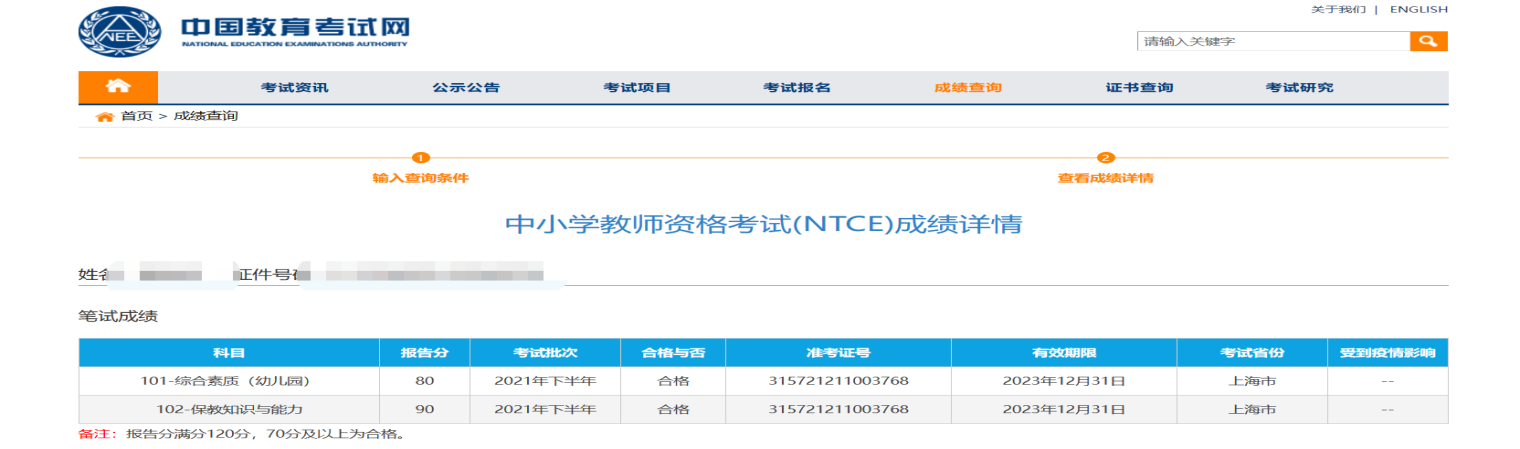Click the small house breadcrumb icon
Image resolution: width=1520 pixels, height=449 pixels.
coord(104,117)
